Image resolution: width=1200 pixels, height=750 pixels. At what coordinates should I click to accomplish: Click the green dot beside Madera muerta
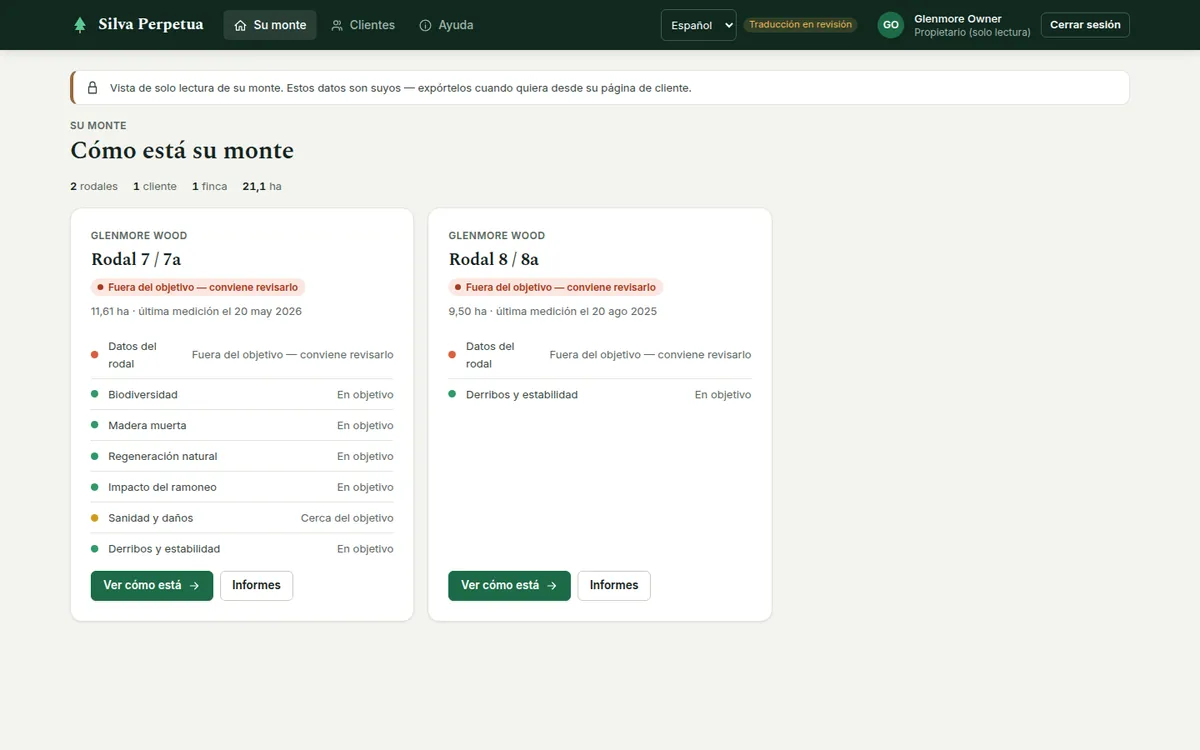[x=94, y=425]
